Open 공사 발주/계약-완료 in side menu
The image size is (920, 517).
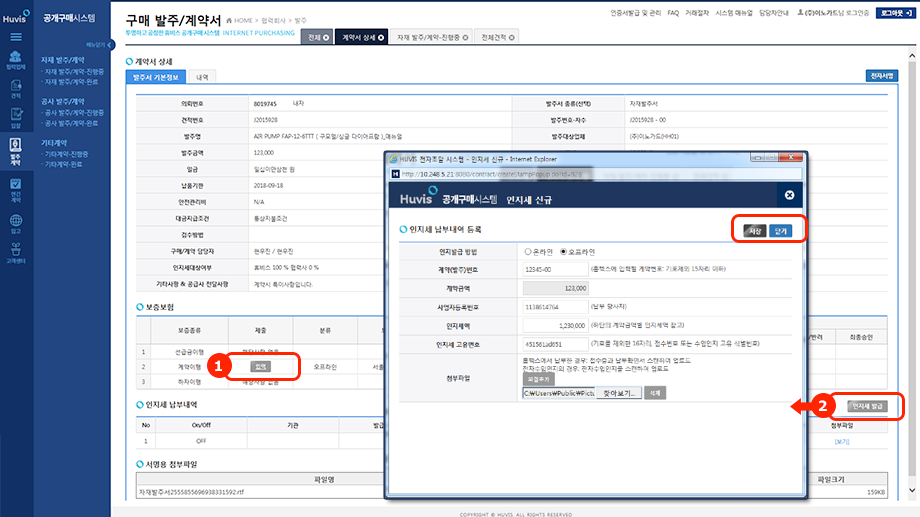coord(71,123)
